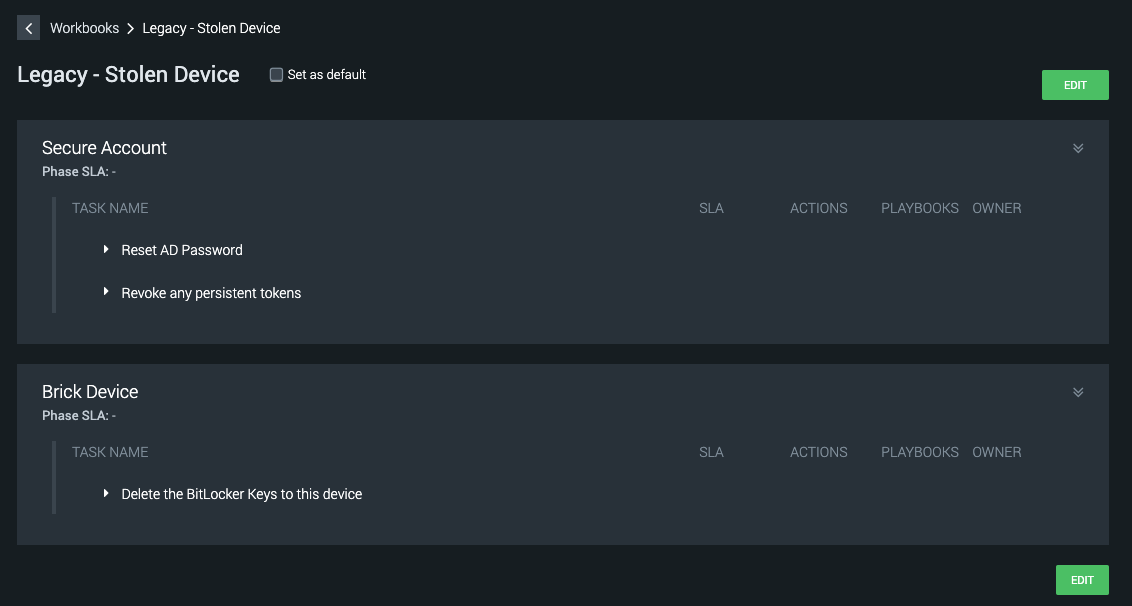Click OWNER column header in Secure Account
This screenshot has width=1132, height=606.
tap(996, 208)
